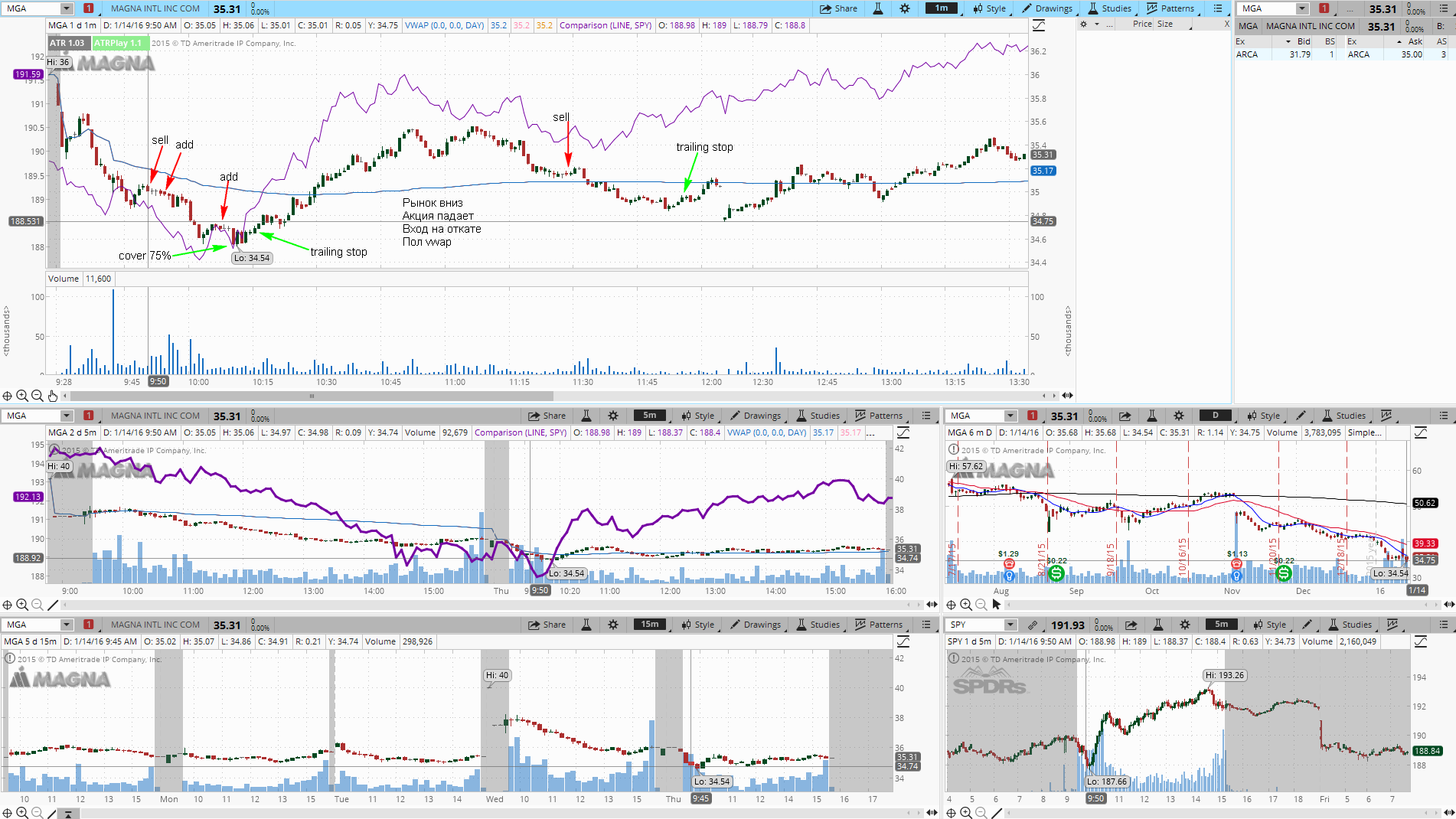This screenshot has width=1456, height=819.
Task: Open the Studies menu on the SPY chart
Action: 1350,625
